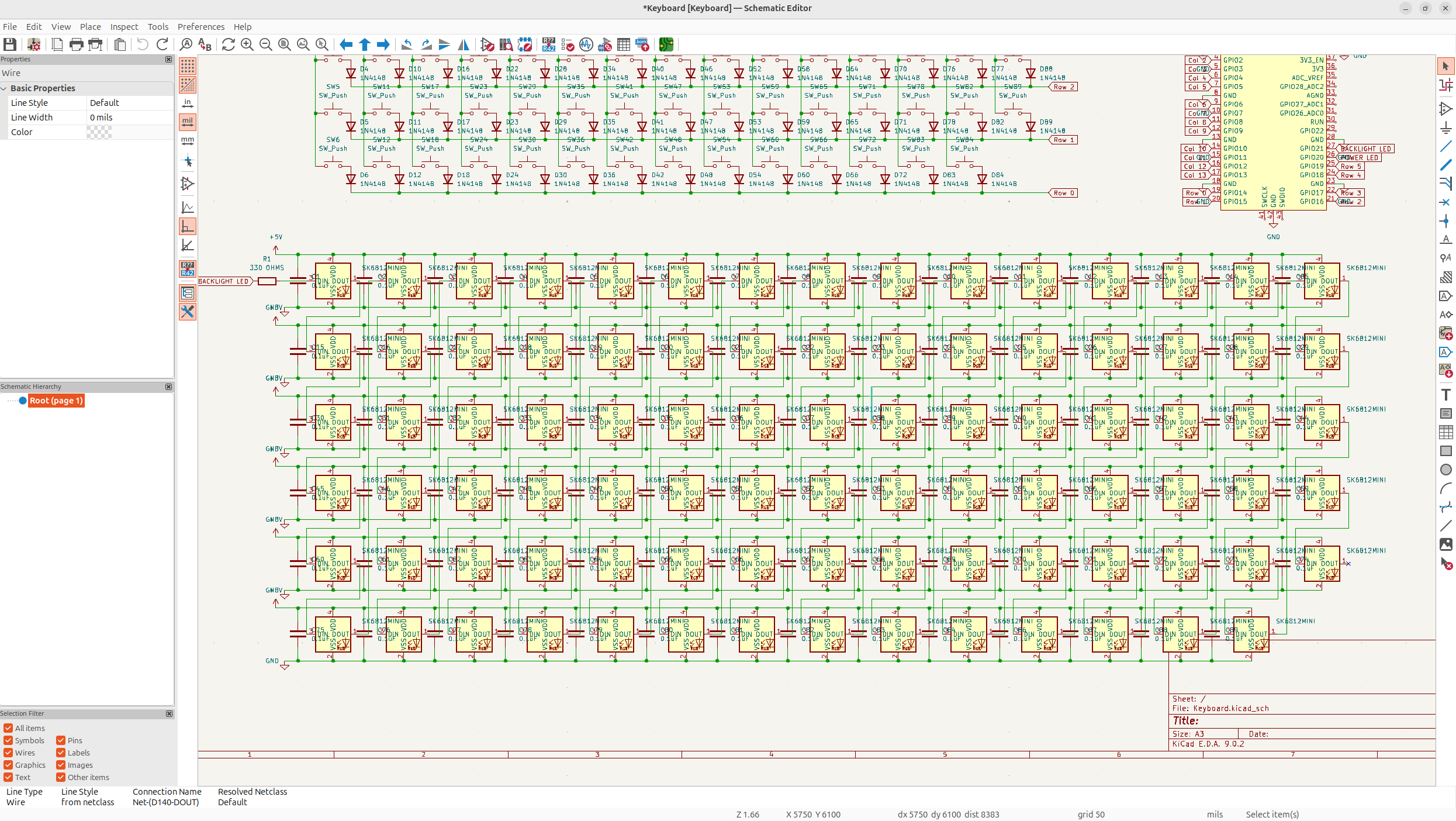1456x821 pixels.
Task: Click the Find and Replace icon
Action: [205, 44]
